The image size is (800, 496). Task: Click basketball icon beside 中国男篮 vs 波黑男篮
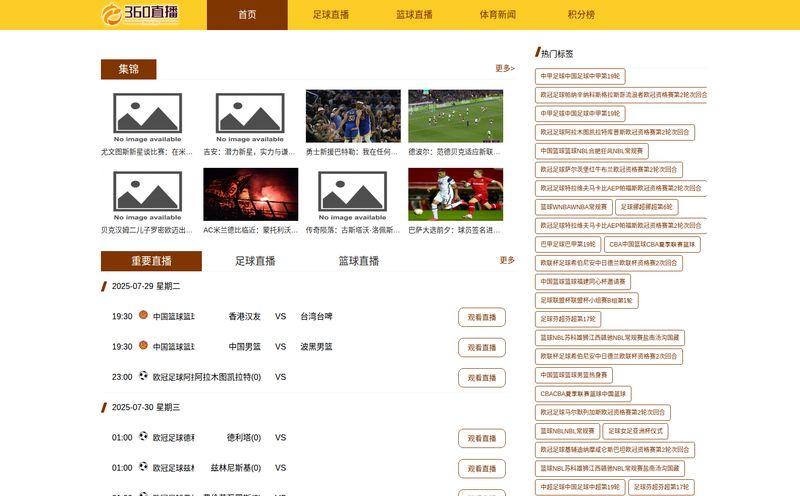(143, 345)
